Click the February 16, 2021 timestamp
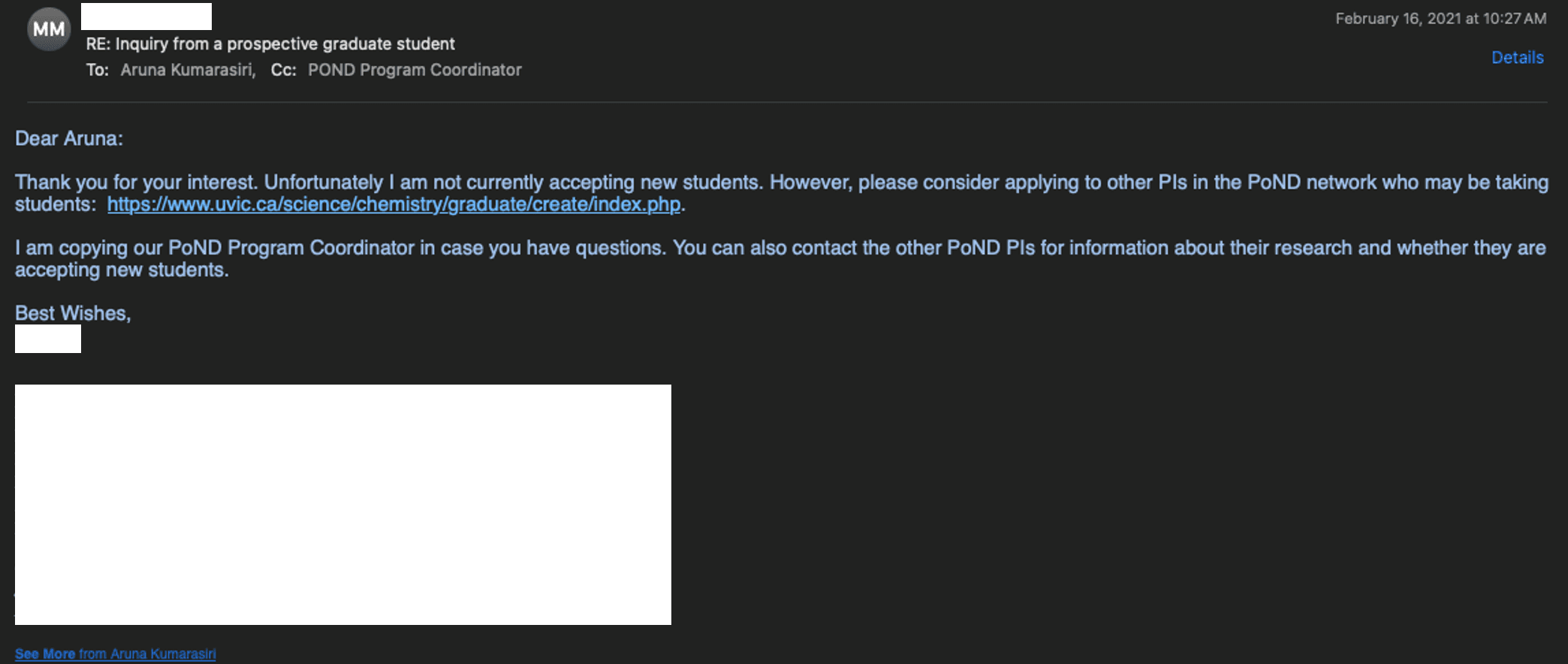This screenshot has height=664, width=1568. tap(1440, 19)
